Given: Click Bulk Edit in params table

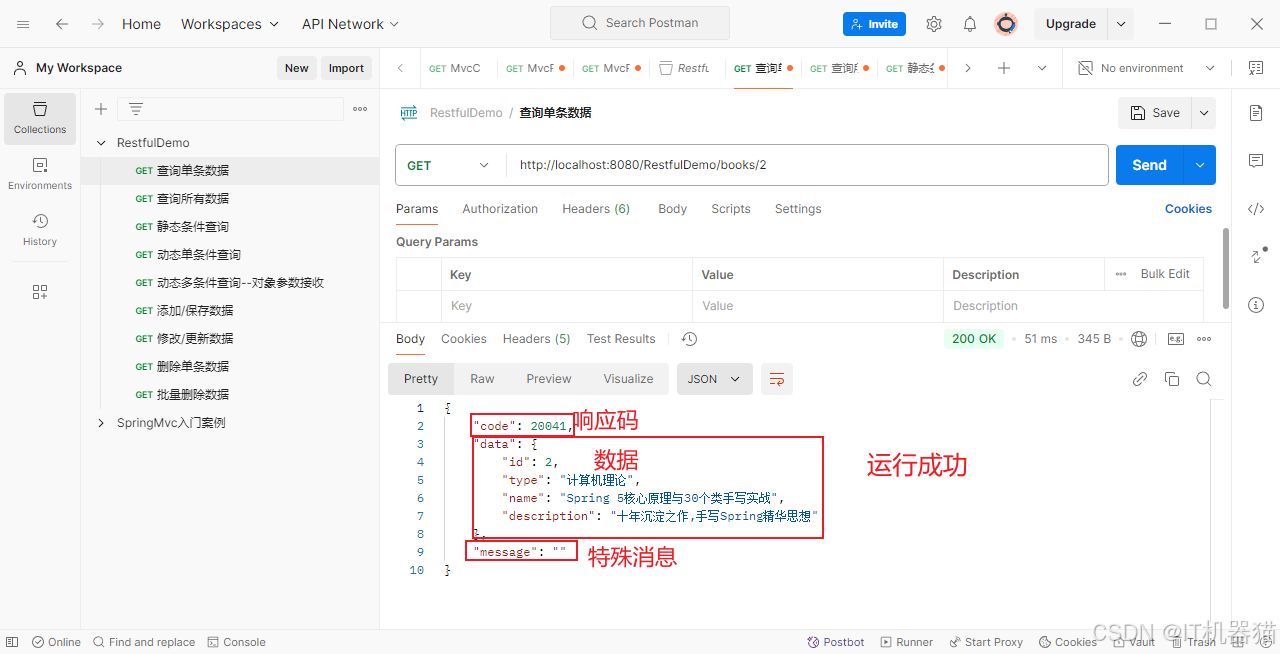Looking at the screenshot, I should click(1165, 274).
